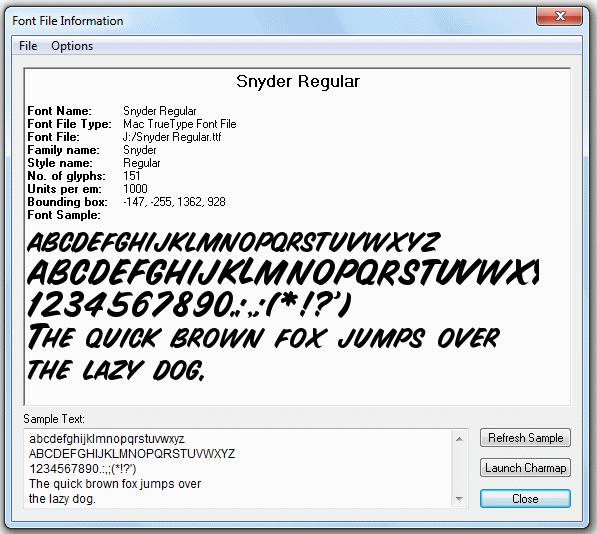Click the lowercase alphabet line in sample text
The height and width of the screenshot is (534, 597).
107,439
